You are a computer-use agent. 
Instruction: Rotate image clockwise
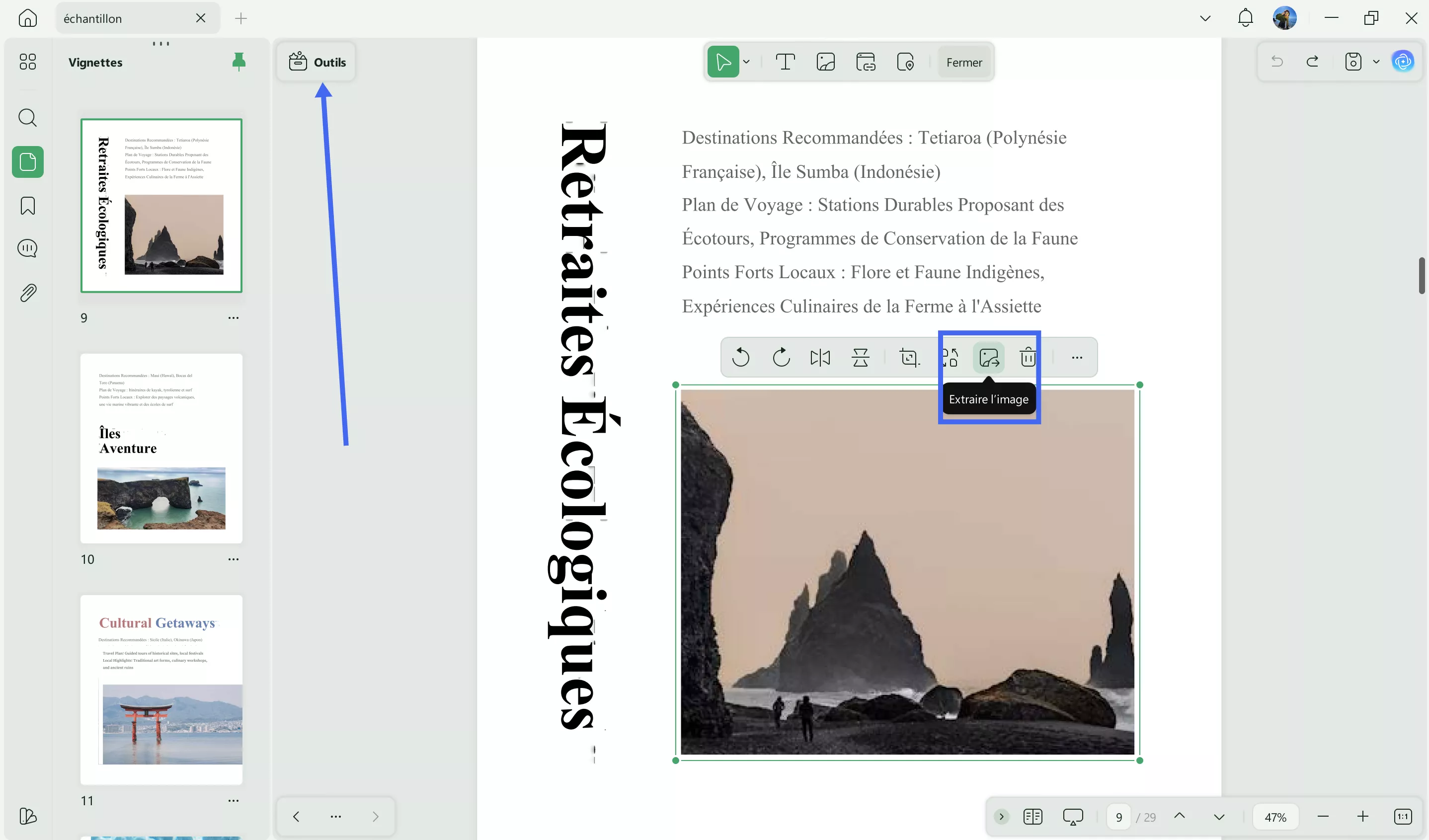pos(781,358)
